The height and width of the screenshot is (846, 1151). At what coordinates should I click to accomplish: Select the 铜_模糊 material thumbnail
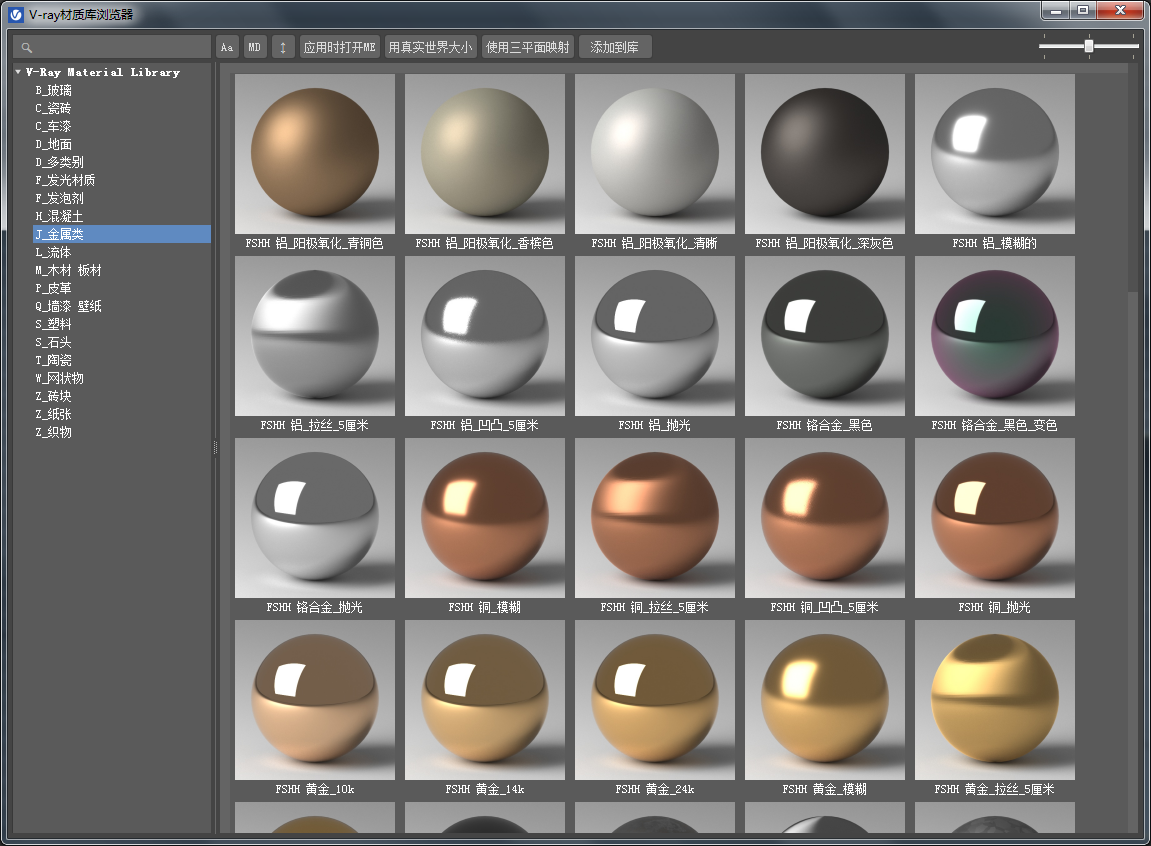point(484,518)
